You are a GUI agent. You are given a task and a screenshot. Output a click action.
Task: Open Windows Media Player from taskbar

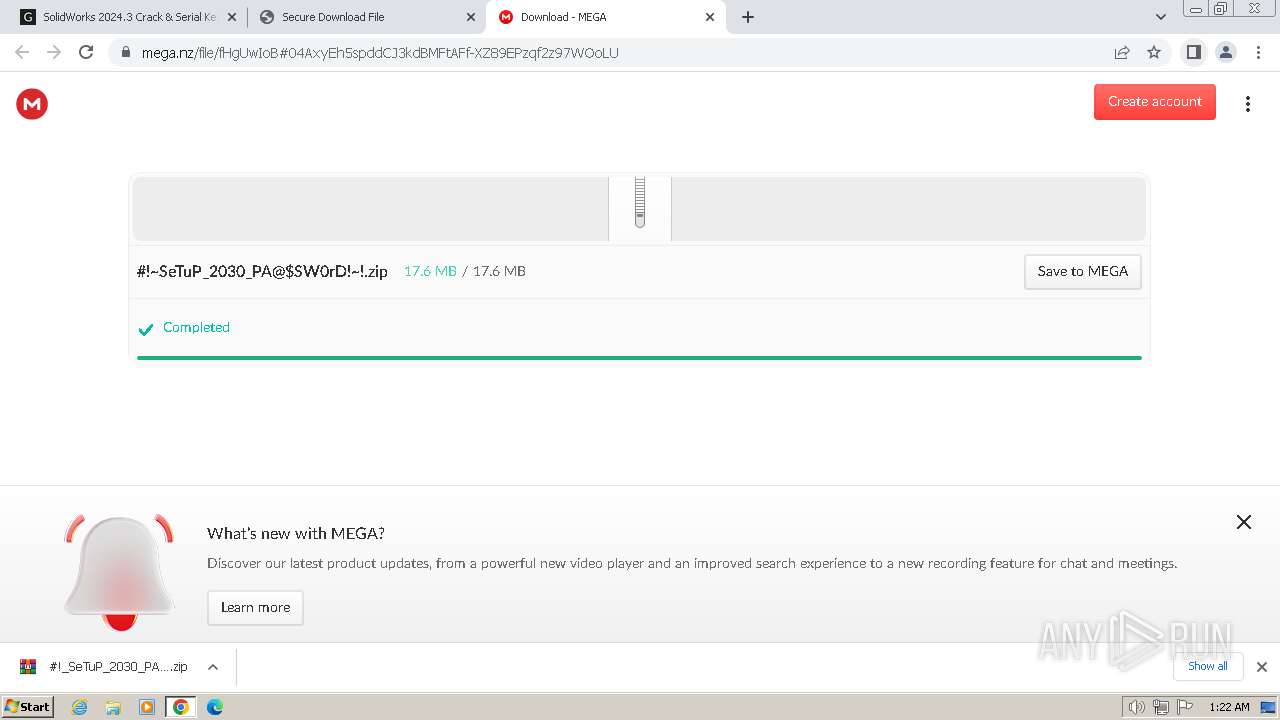pyautogui.click(x=147, y=707)
